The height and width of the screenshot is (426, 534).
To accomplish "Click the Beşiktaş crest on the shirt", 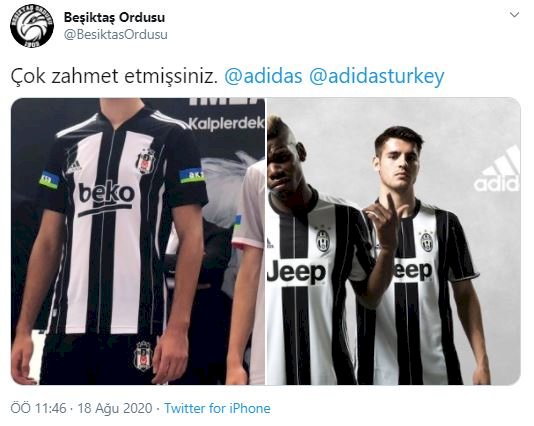I will 146,161.
